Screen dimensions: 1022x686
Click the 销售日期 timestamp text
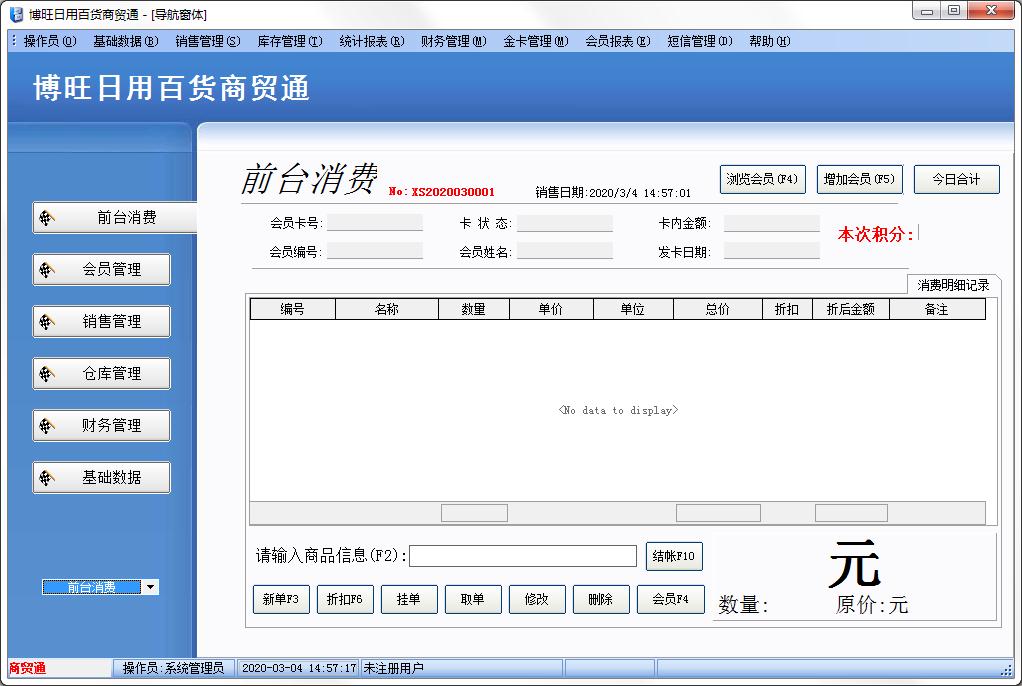pyautogui.click(x=613, y=192)
